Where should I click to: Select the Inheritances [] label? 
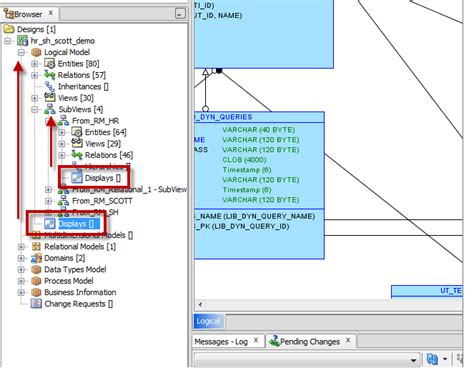coord(83,86)
